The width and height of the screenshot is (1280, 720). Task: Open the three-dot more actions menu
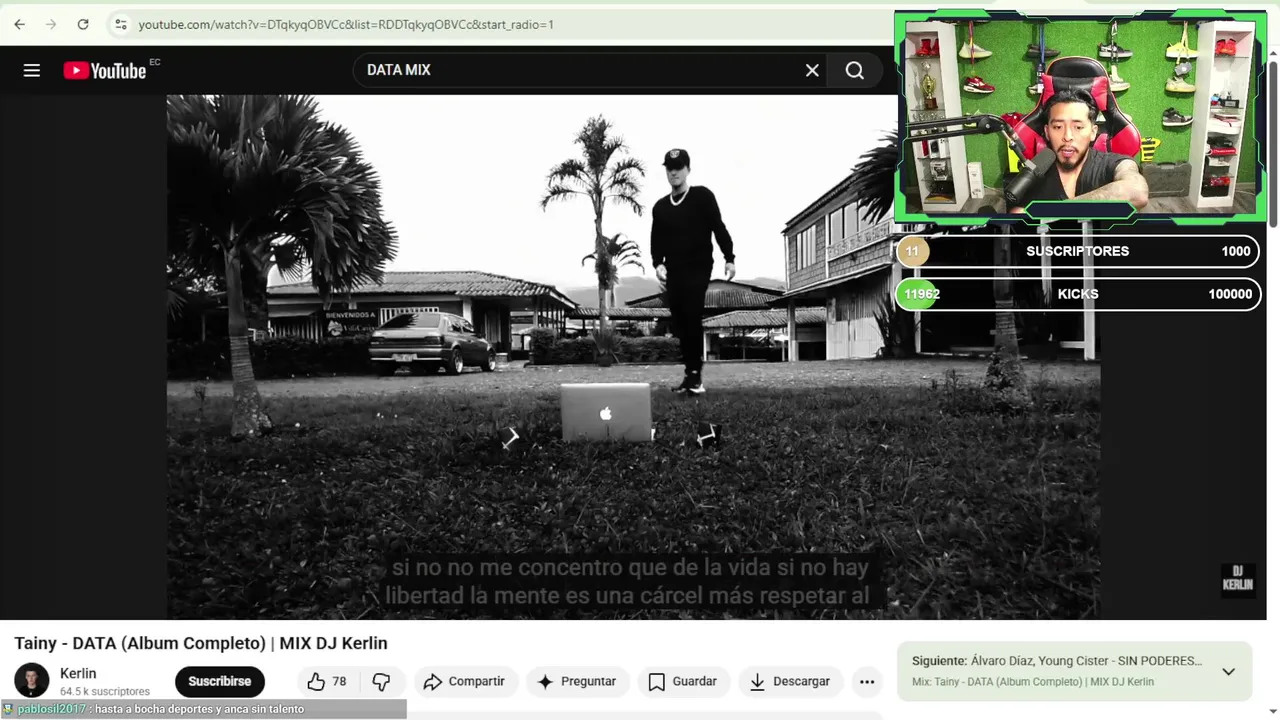867,681
